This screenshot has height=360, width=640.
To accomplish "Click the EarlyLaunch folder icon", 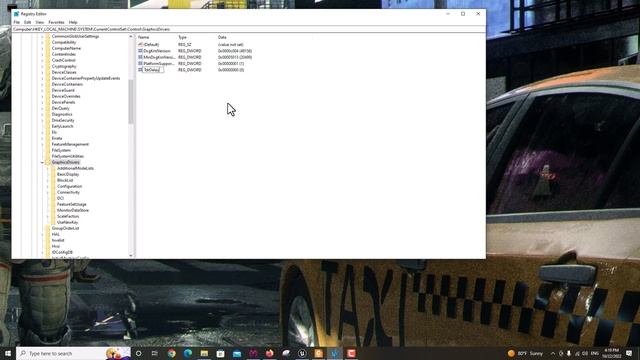I will pyautogui.click(x=48, y=126).
